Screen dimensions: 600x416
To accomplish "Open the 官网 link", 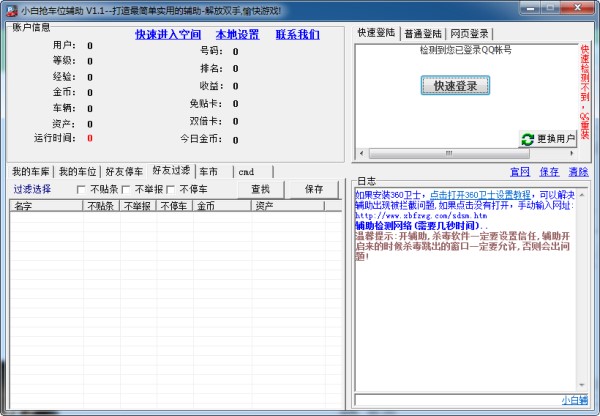I will coord(520,172).
